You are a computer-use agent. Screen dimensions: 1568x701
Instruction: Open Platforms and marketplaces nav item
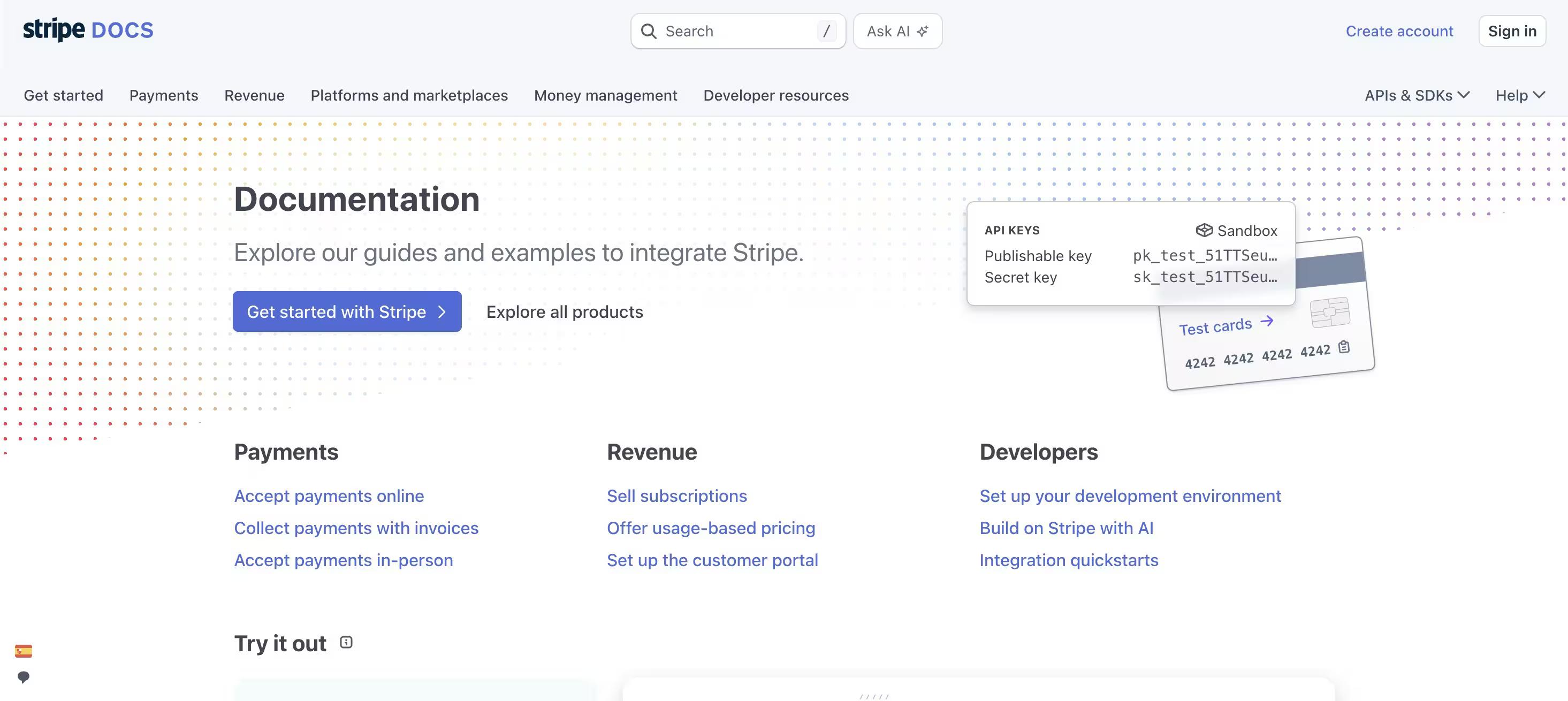pos(409,95)
